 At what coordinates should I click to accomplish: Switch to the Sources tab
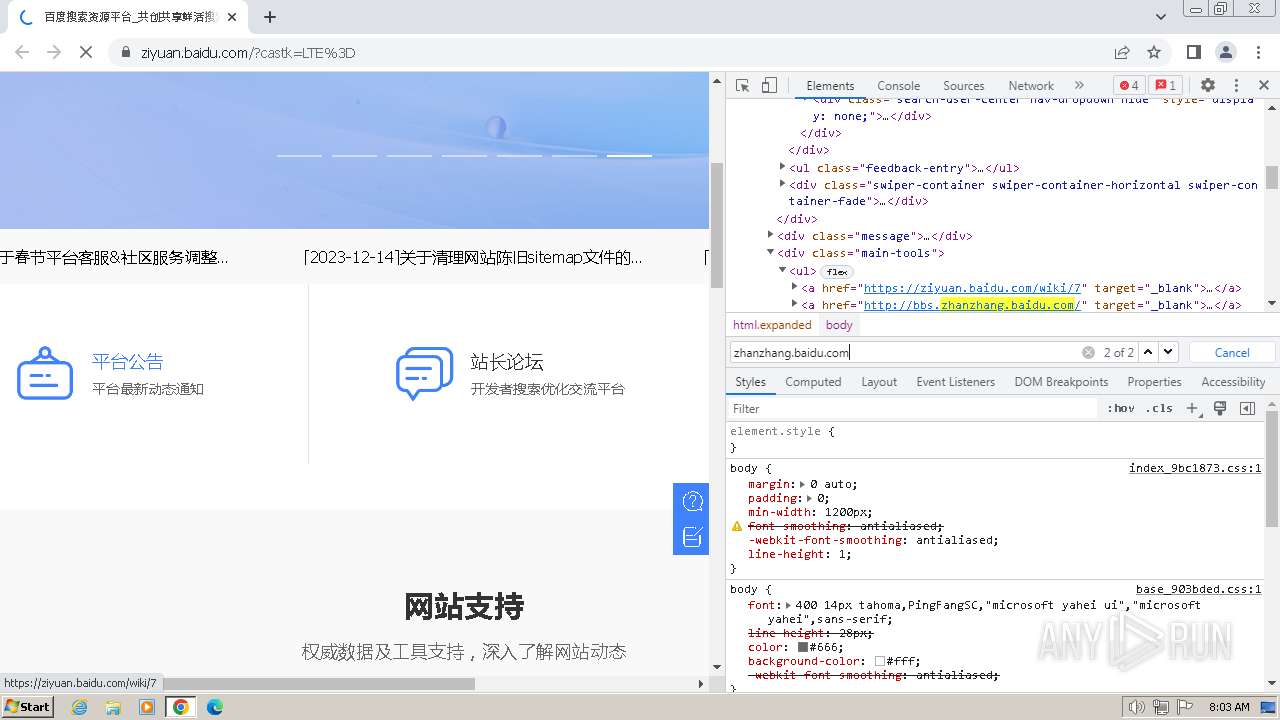pos(963,86)
